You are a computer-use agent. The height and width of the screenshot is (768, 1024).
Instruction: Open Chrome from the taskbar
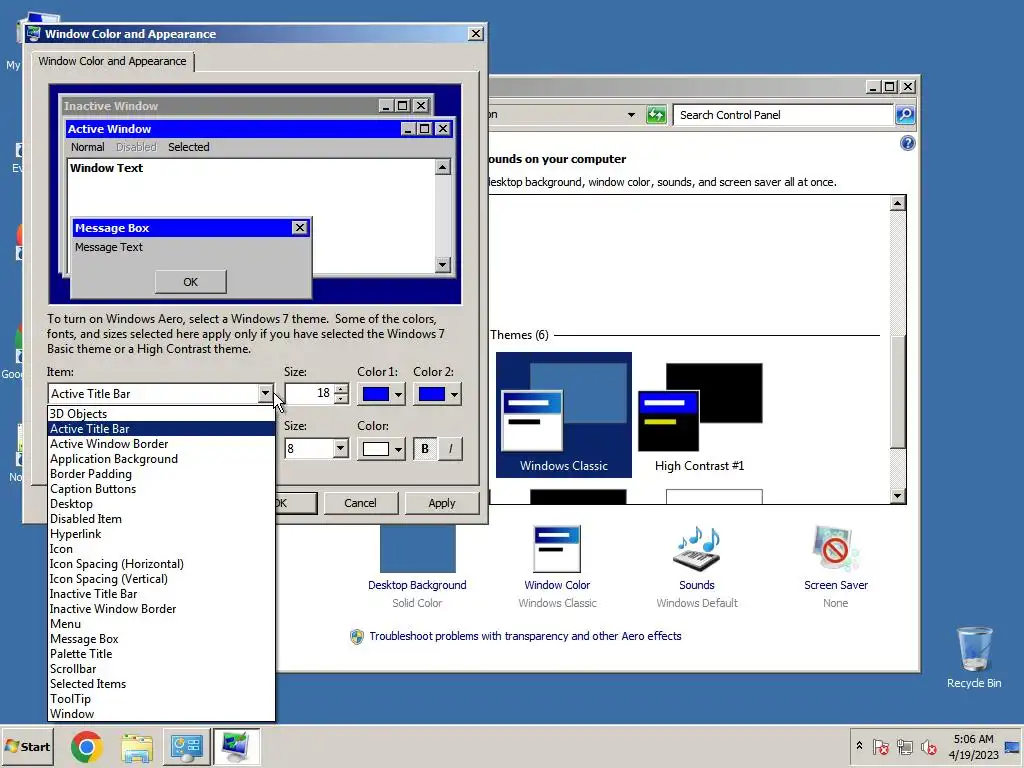point(87,747)
